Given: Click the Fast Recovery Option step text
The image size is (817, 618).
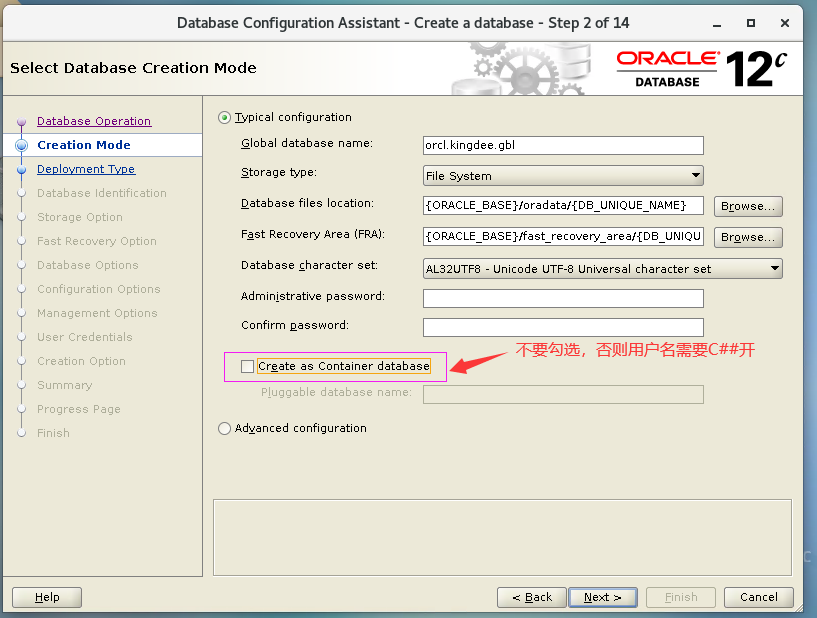Looking at the screenshot, I should pos(96,241).
